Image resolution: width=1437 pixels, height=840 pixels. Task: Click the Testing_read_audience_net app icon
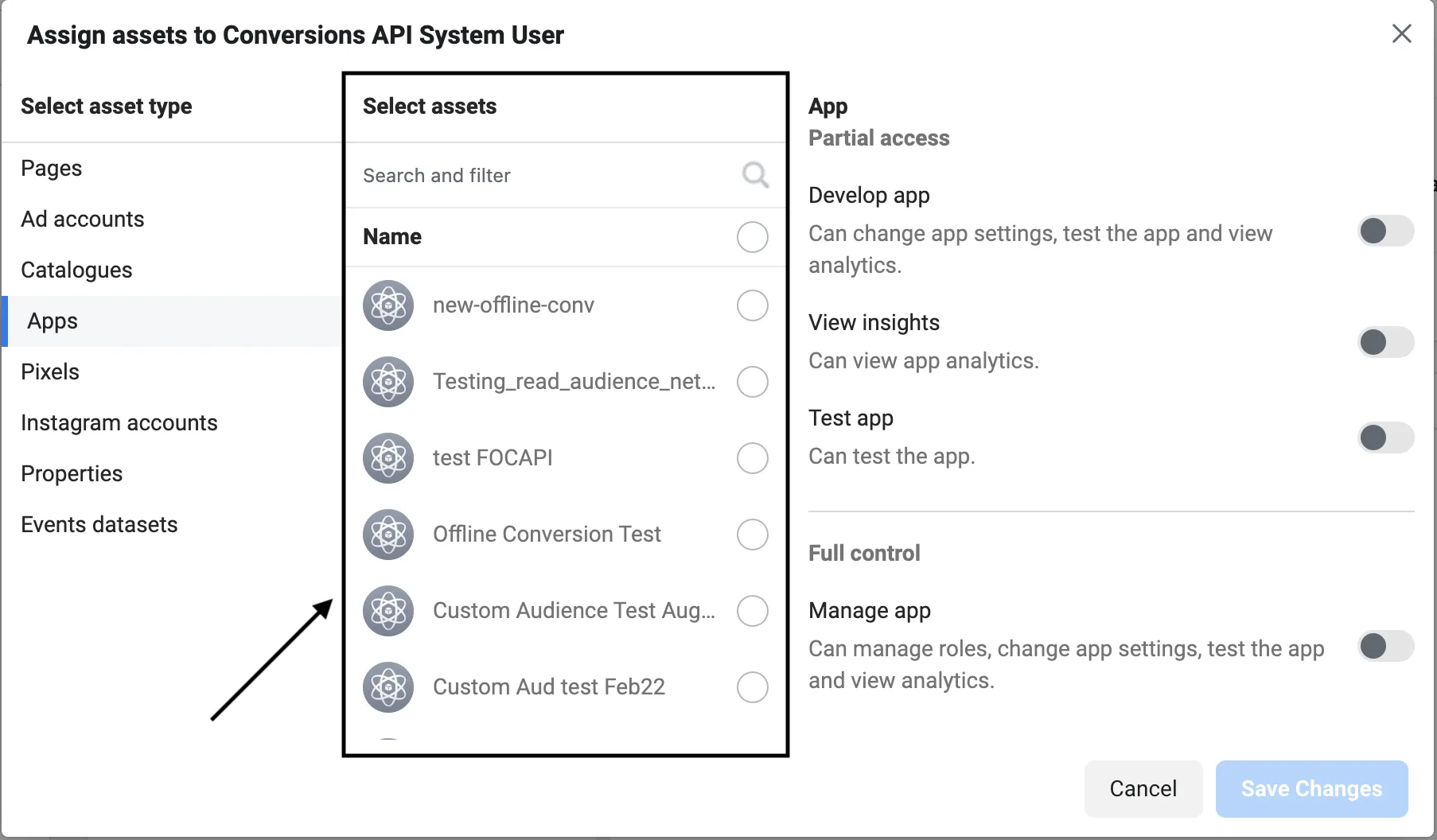coord(388,382)
